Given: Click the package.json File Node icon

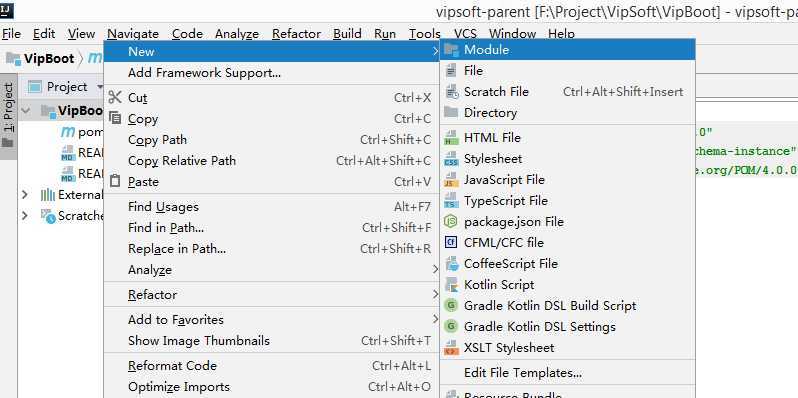Looking at the screenshot, I should [x=451, y=221].
